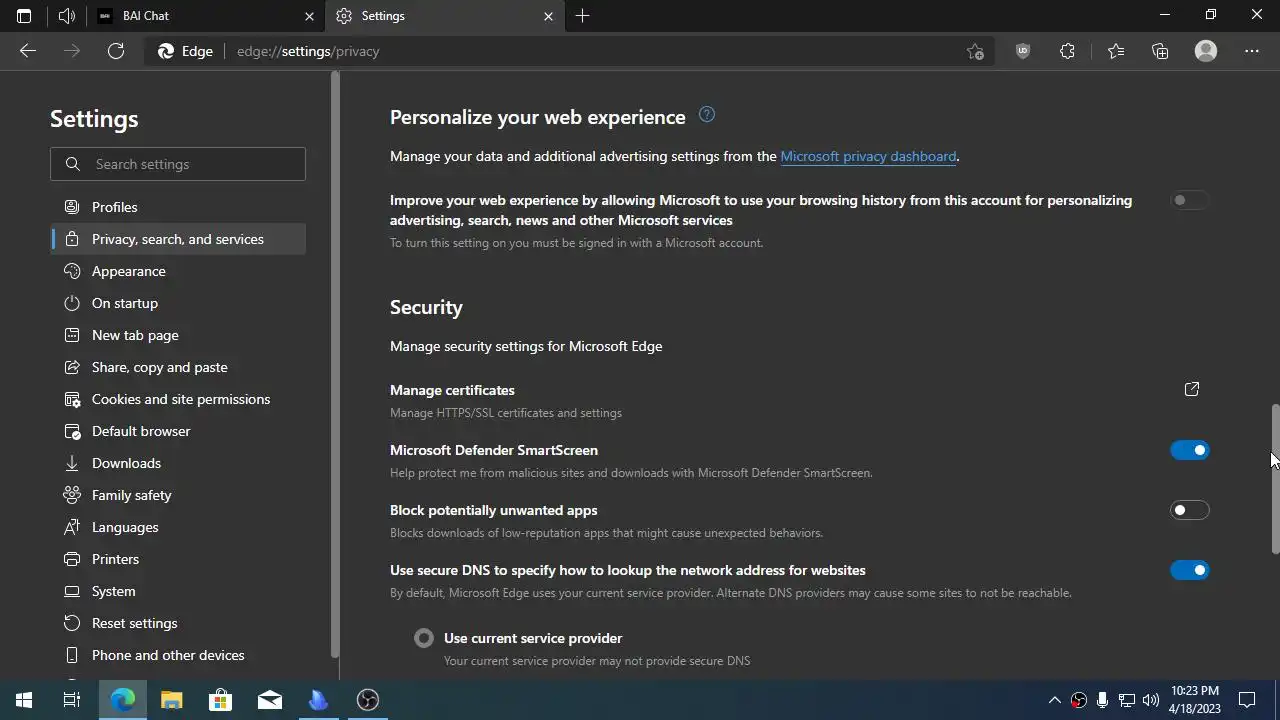Open Languages settings
This screenshot has height=720, width=1280.
(178, 527)
